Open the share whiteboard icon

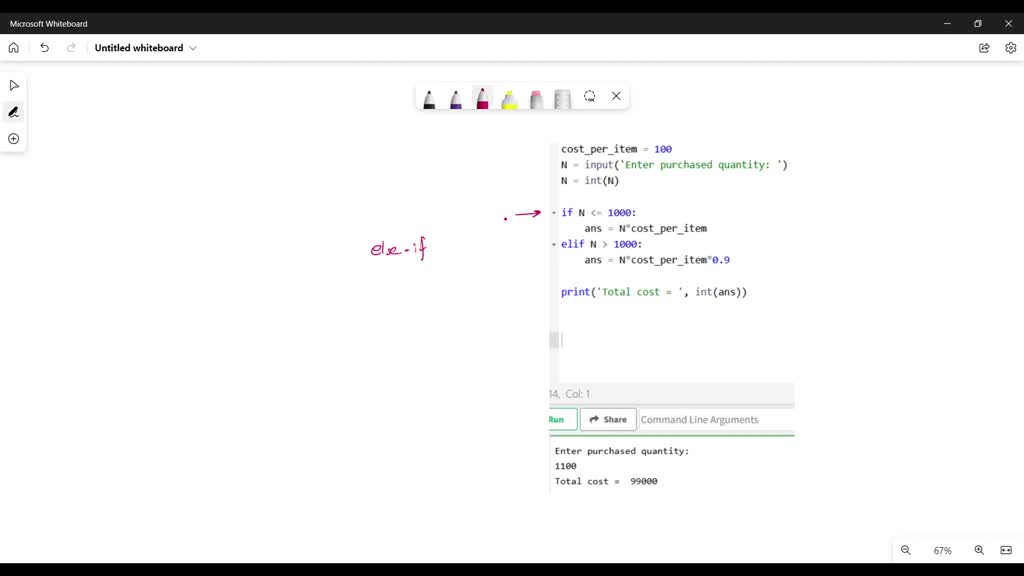[x=984, y=48]
